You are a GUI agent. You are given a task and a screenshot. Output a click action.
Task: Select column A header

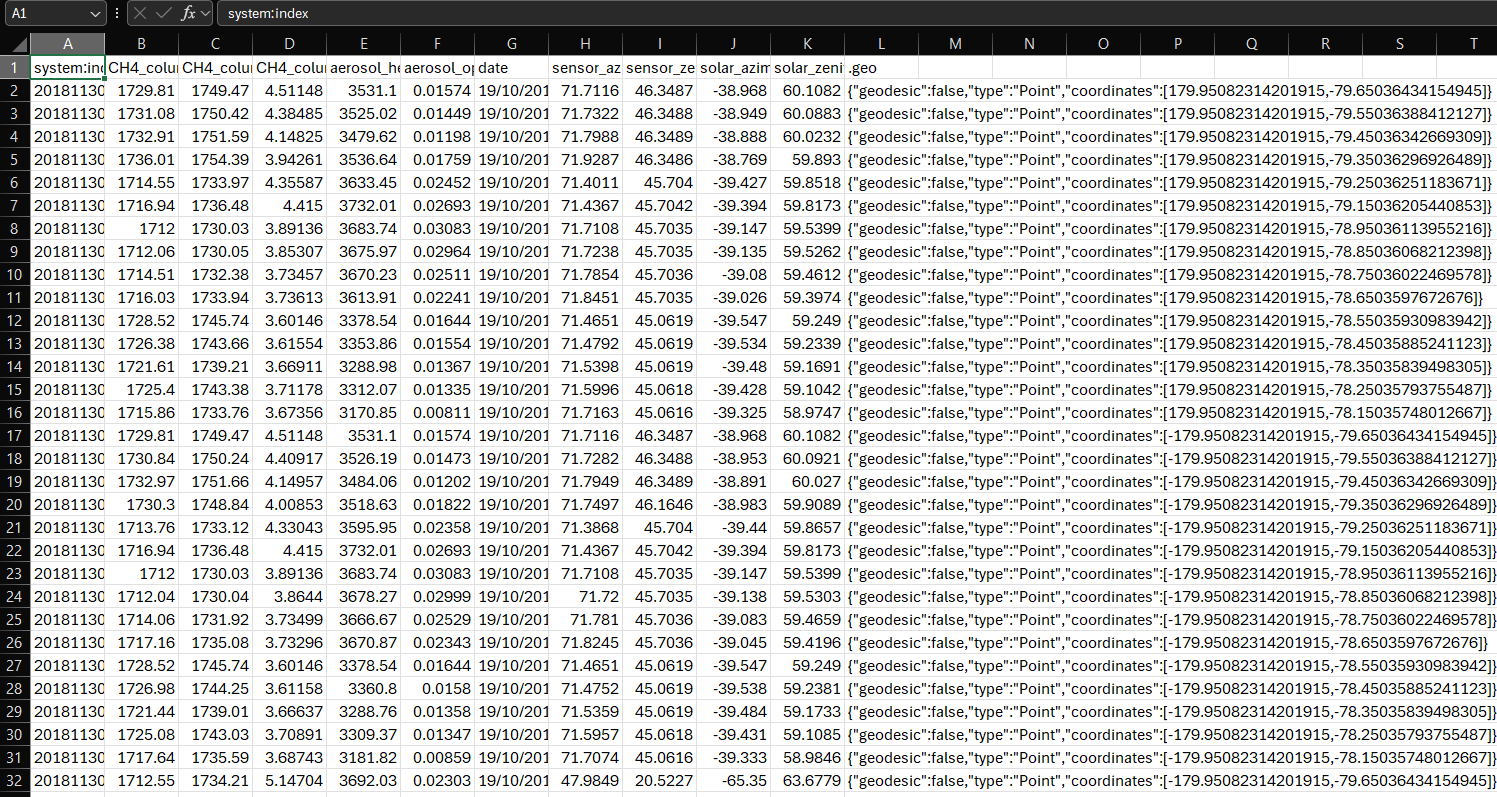(67, 44)
